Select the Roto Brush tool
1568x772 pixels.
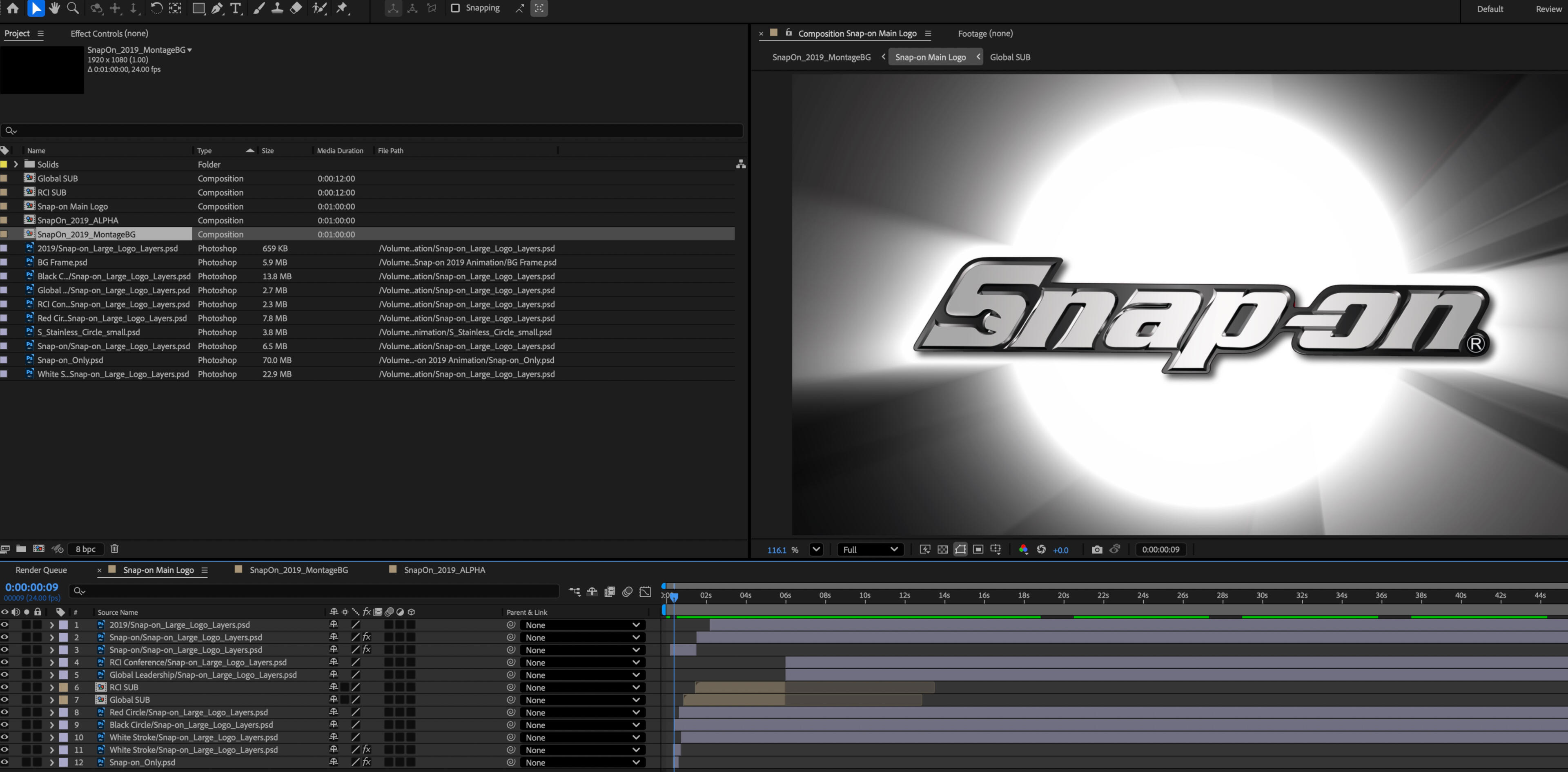tap(319, 8)
